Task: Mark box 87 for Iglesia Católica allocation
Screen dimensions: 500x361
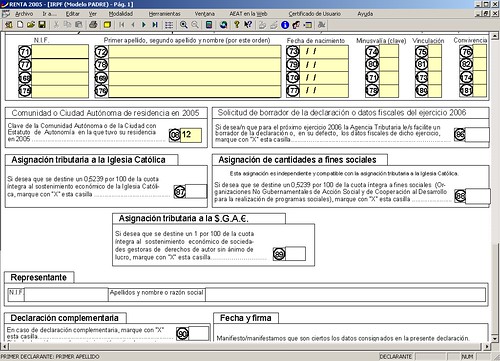Action: pyautogui.click(x=196, y=192)
